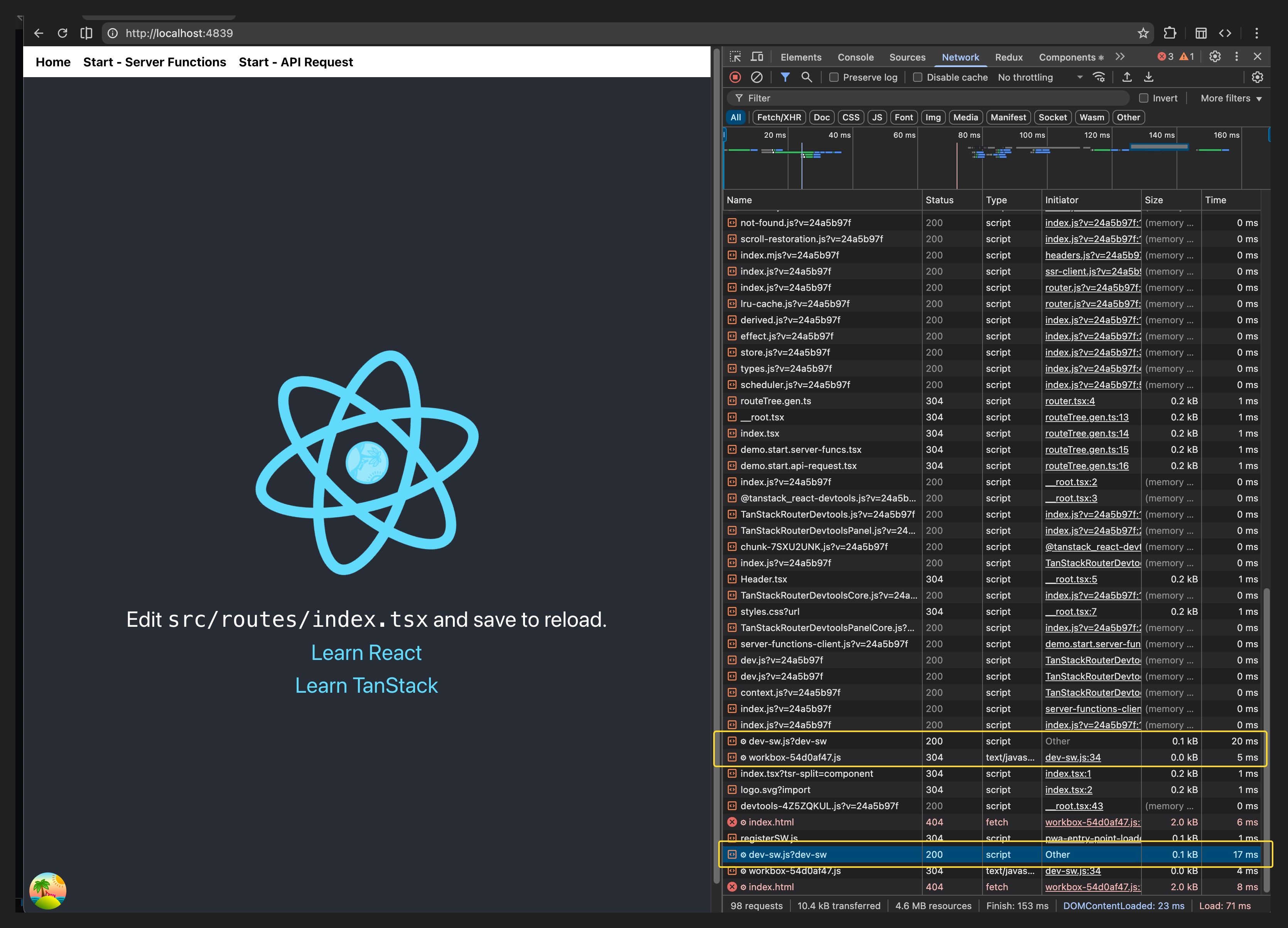Click the browser back arrow

tap(38, 33)
